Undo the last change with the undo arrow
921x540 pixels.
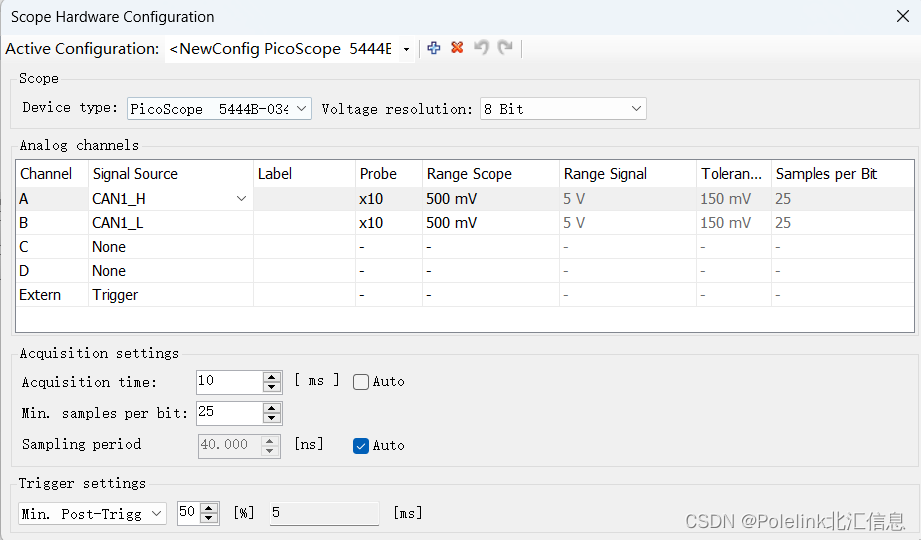[481, 48]
